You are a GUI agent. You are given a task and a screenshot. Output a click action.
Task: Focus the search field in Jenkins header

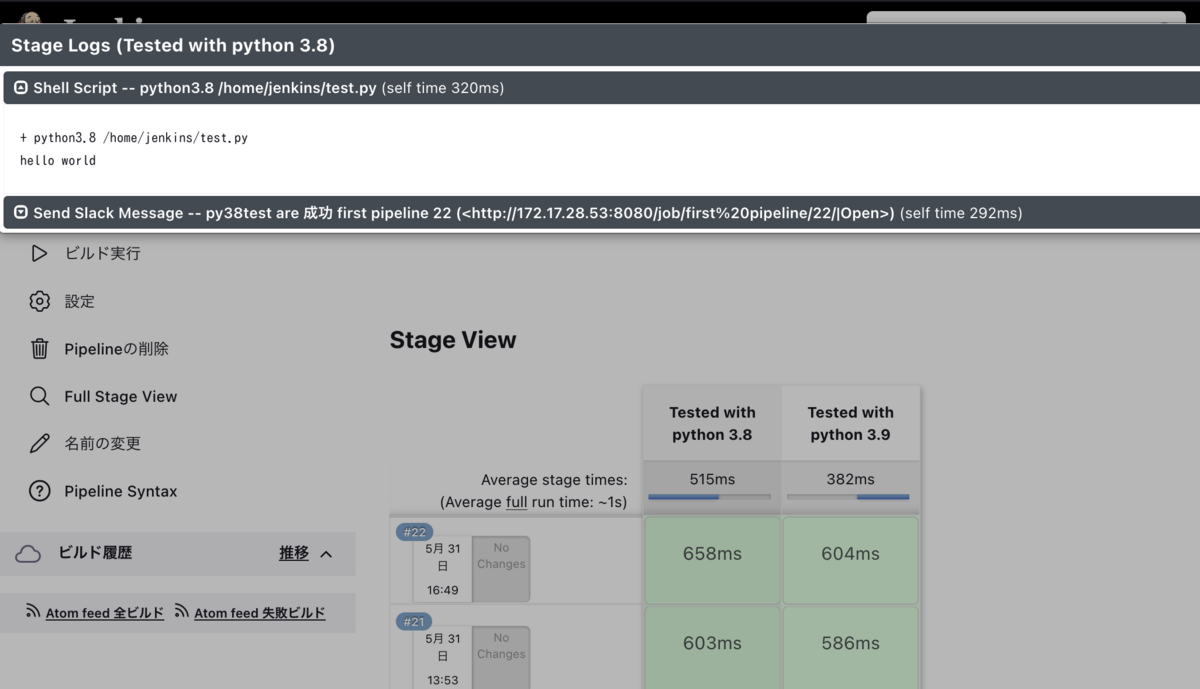(1025, 18)
